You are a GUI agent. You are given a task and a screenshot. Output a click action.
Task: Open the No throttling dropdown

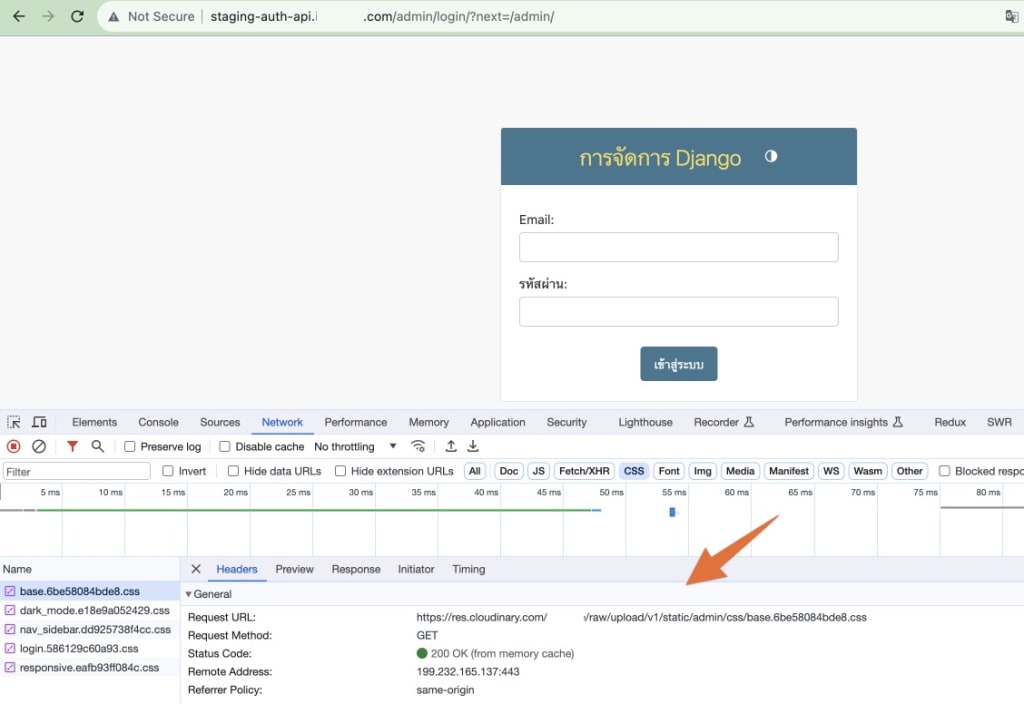(x=355, y=447)
